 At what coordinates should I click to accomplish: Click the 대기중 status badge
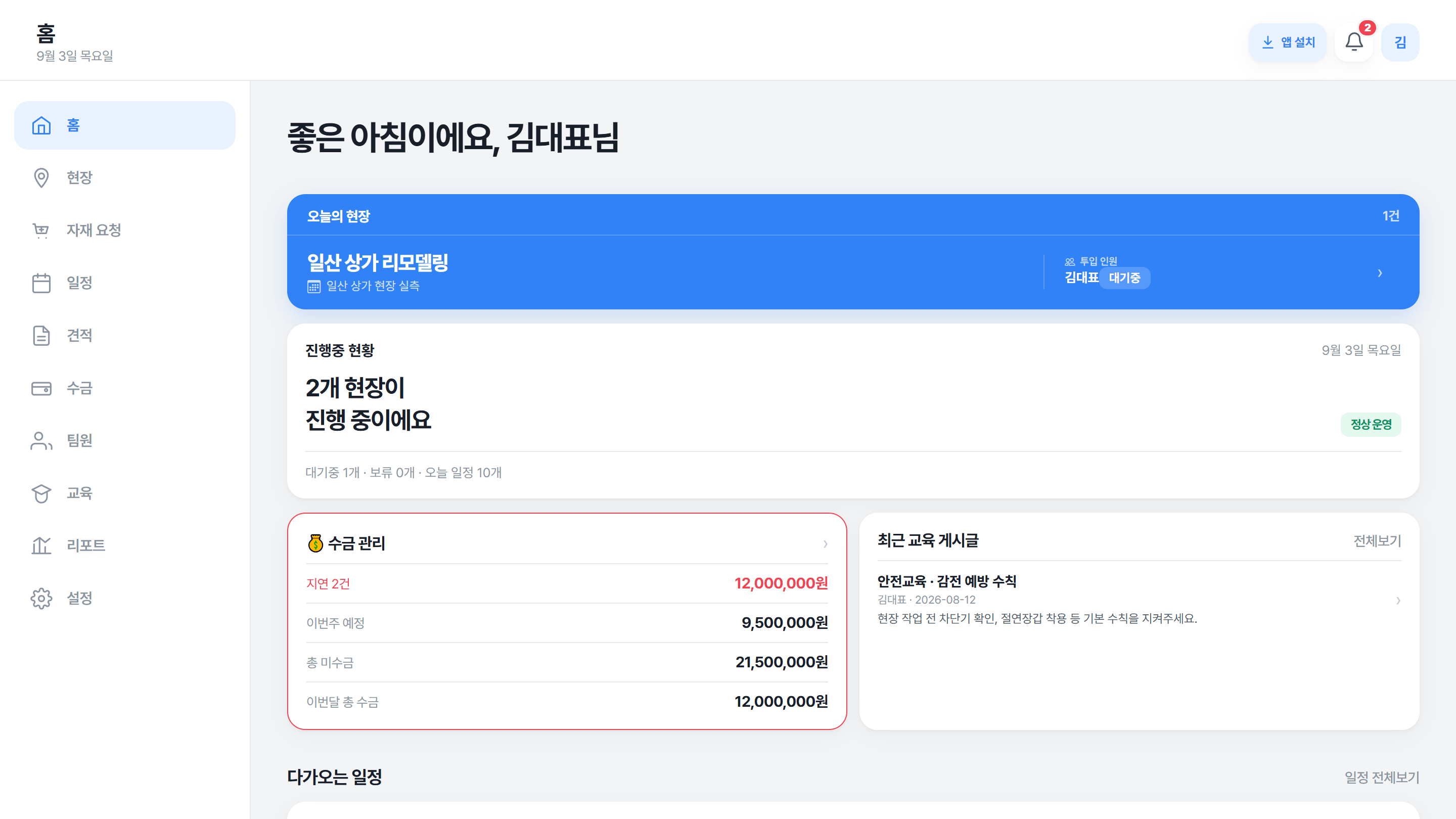point(1124,278)
